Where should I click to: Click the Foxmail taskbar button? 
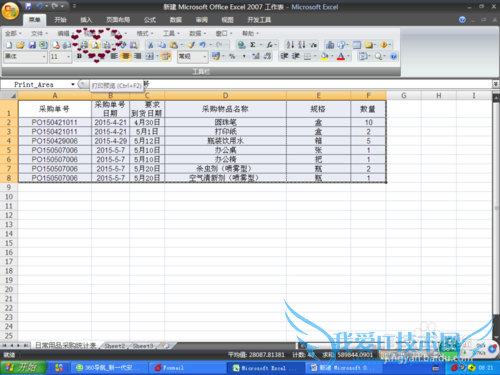[187, 368]
